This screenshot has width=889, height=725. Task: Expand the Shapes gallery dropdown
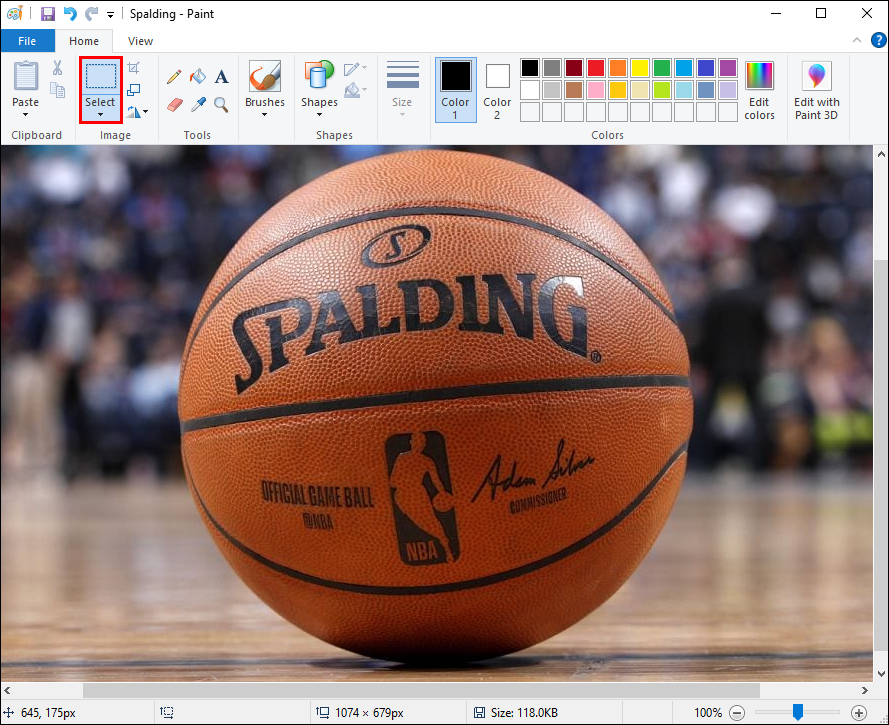point(319,114)
